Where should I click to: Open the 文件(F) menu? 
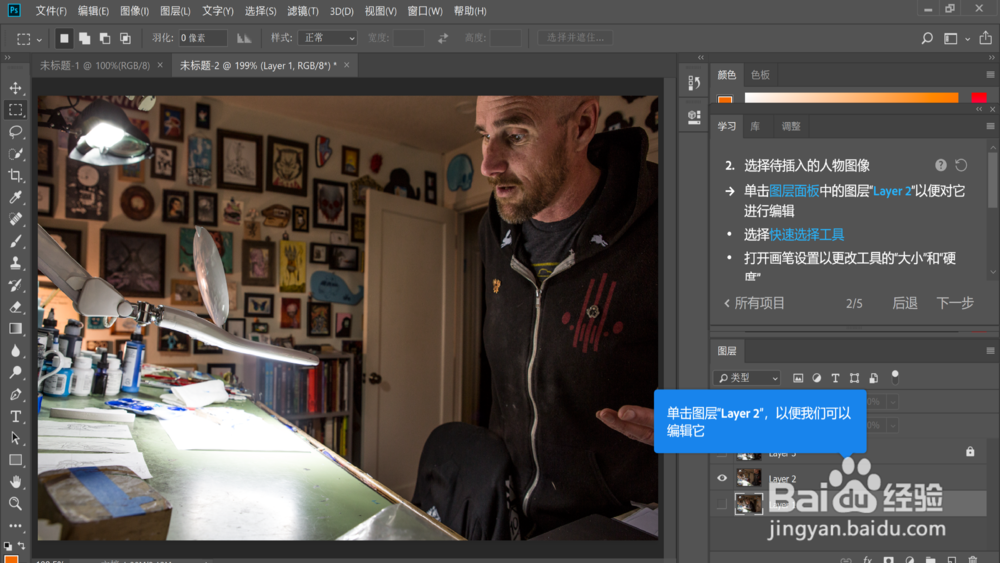pyautogui.click(x=51, y=11)
